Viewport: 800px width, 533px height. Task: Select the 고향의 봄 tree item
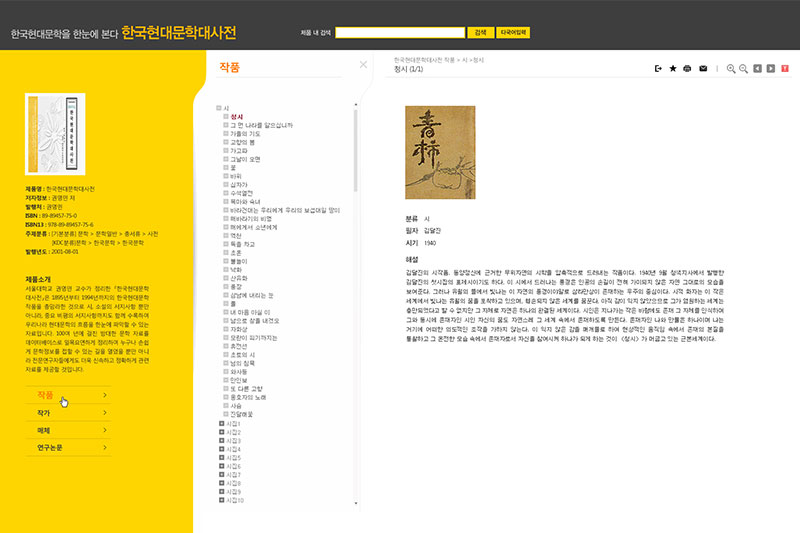(x=242, y=142)
